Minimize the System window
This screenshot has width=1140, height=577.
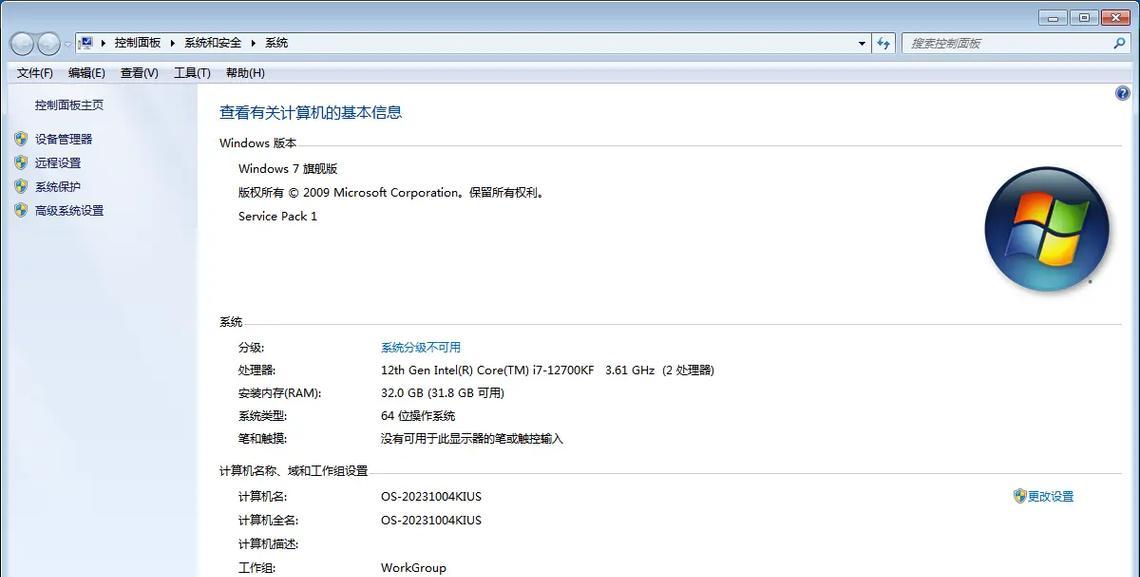1053,18
